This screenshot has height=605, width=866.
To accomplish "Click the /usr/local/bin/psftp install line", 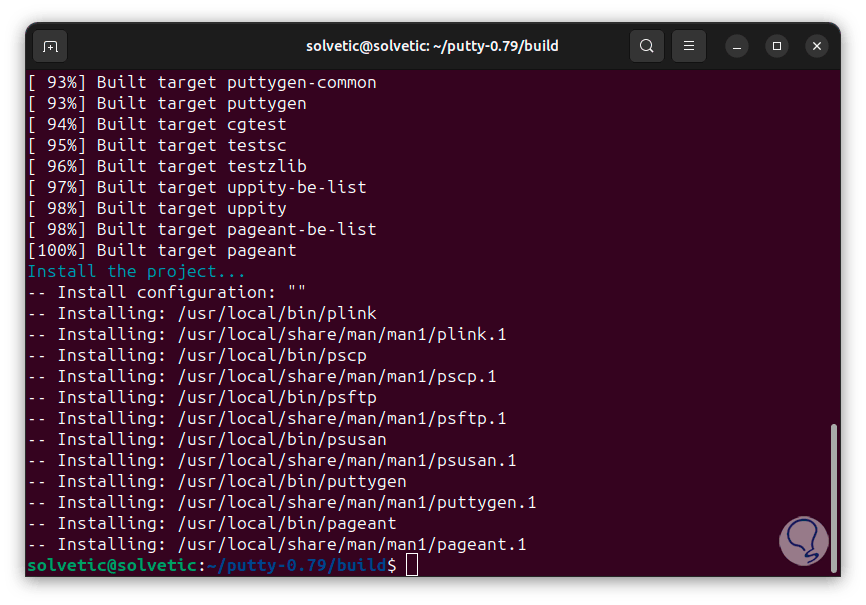I will click(x=202, y=397).
